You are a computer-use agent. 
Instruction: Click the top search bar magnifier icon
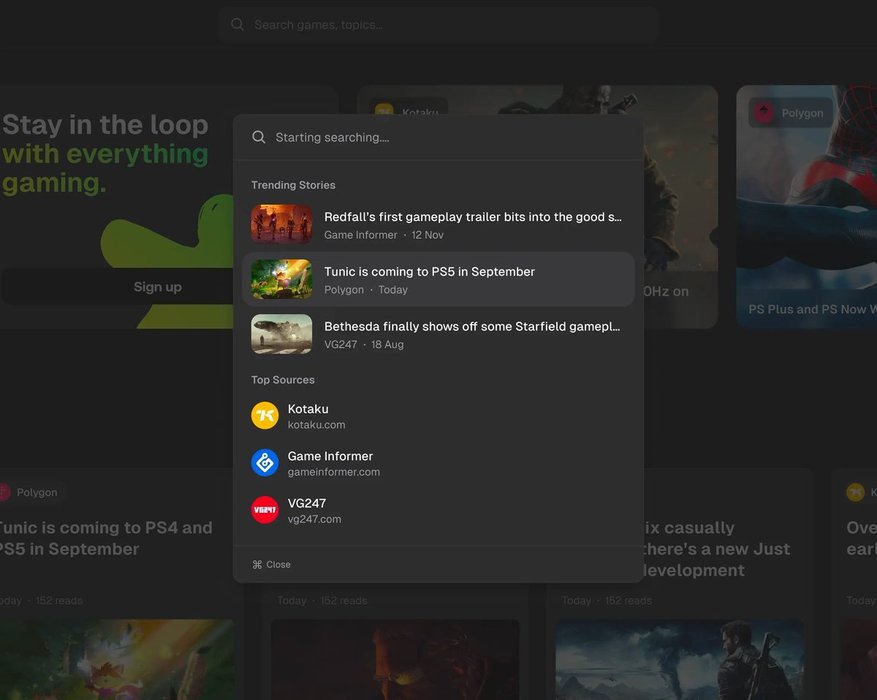tap(237, 24)
